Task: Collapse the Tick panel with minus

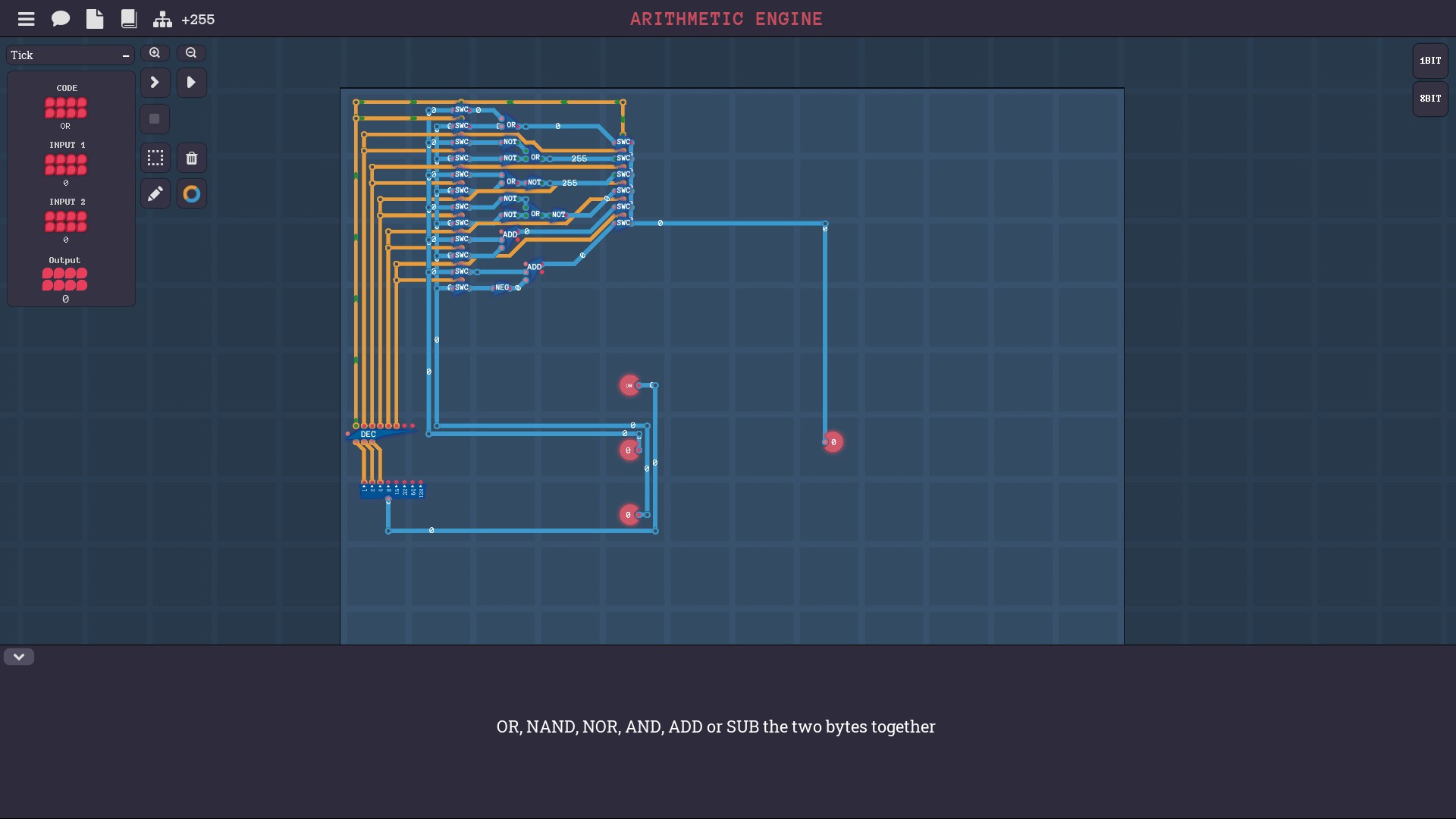Action: click(x=126, y=55)
